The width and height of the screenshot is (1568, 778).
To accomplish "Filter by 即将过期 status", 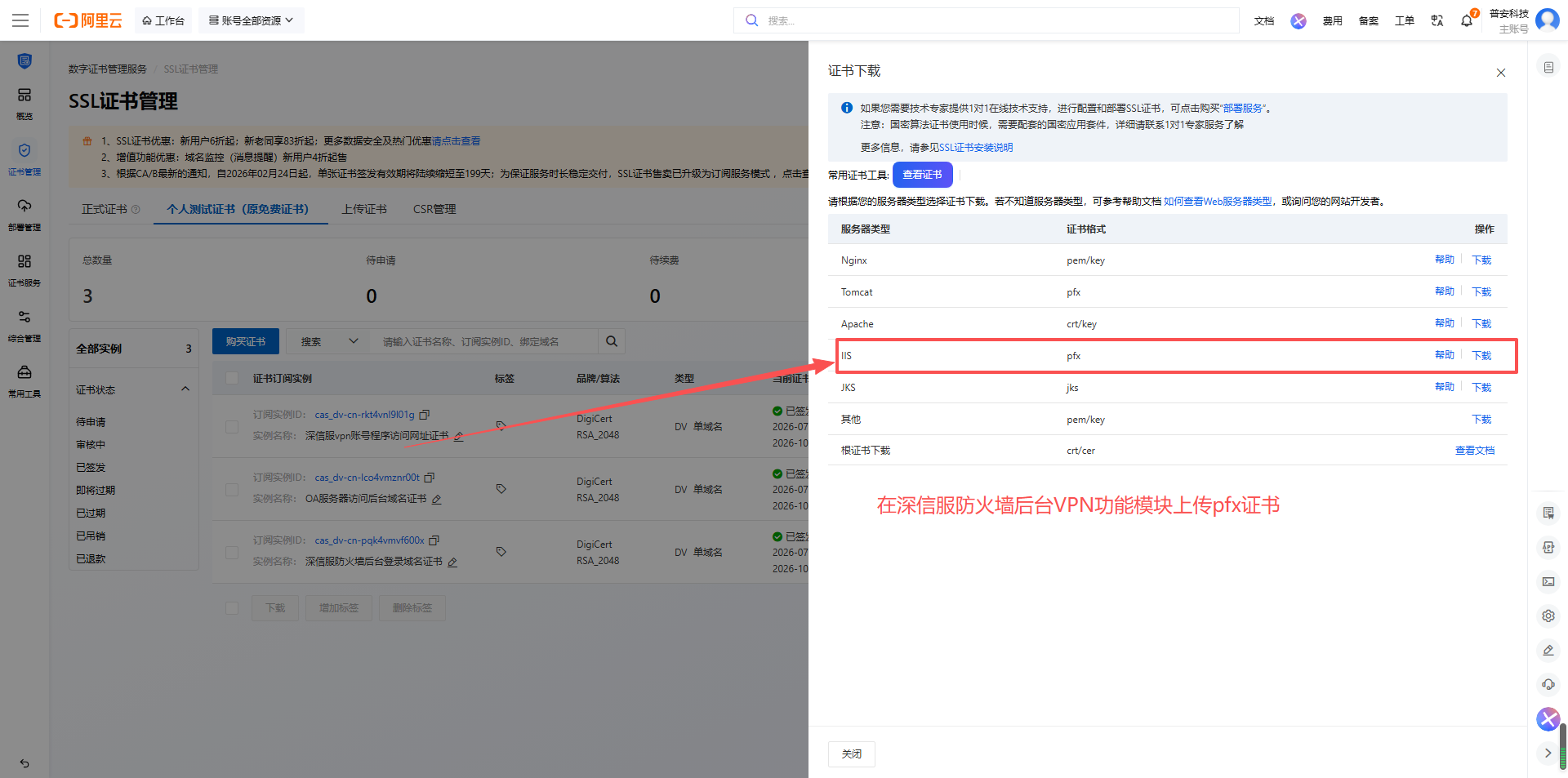I will pyautogui.click(x=96, y=491).
